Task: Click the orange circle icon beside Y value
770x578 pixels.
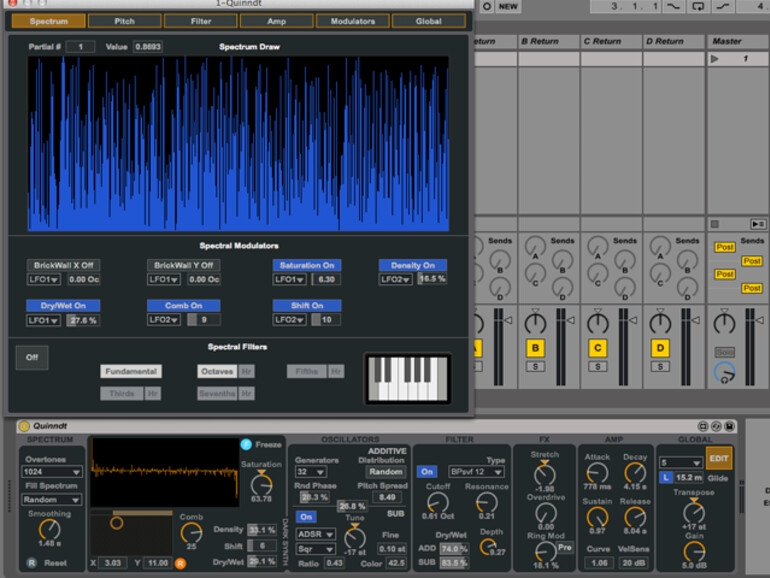Action: (181, 564)
